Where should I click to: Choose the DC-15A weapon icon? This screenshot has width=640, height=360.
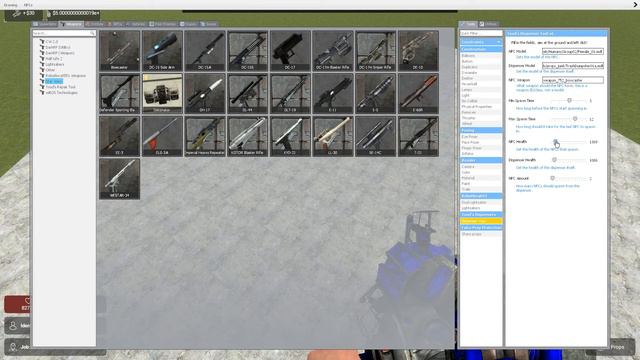205,51
